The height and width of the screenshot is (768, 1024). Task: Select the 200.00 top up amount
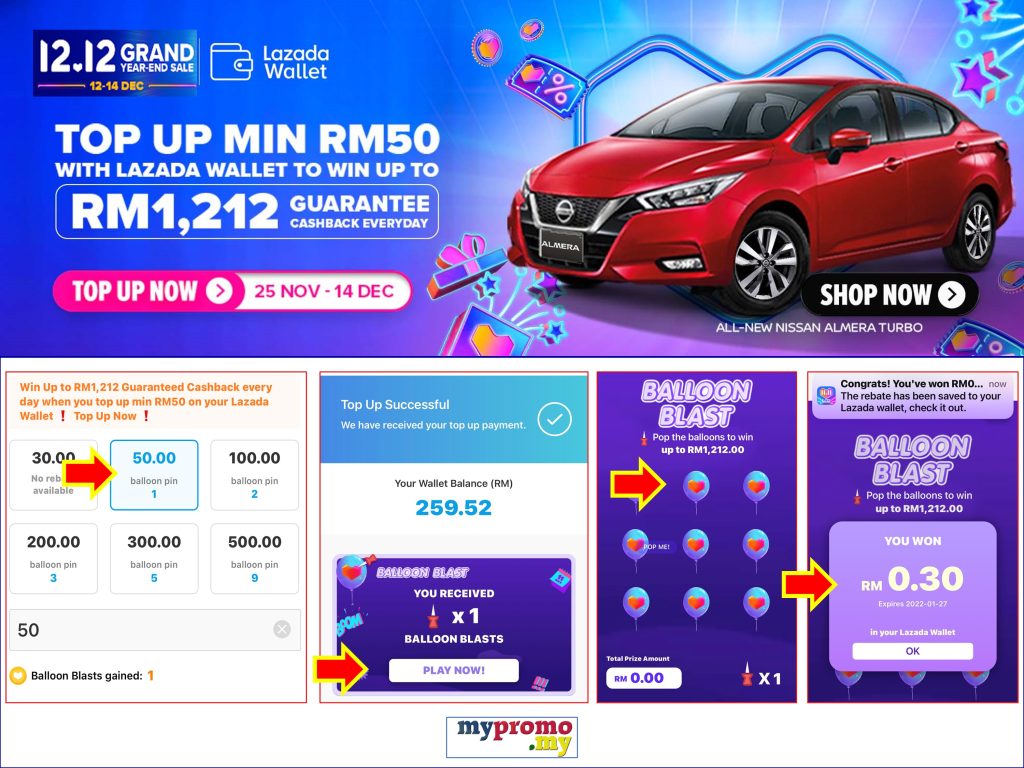(54, 558)
